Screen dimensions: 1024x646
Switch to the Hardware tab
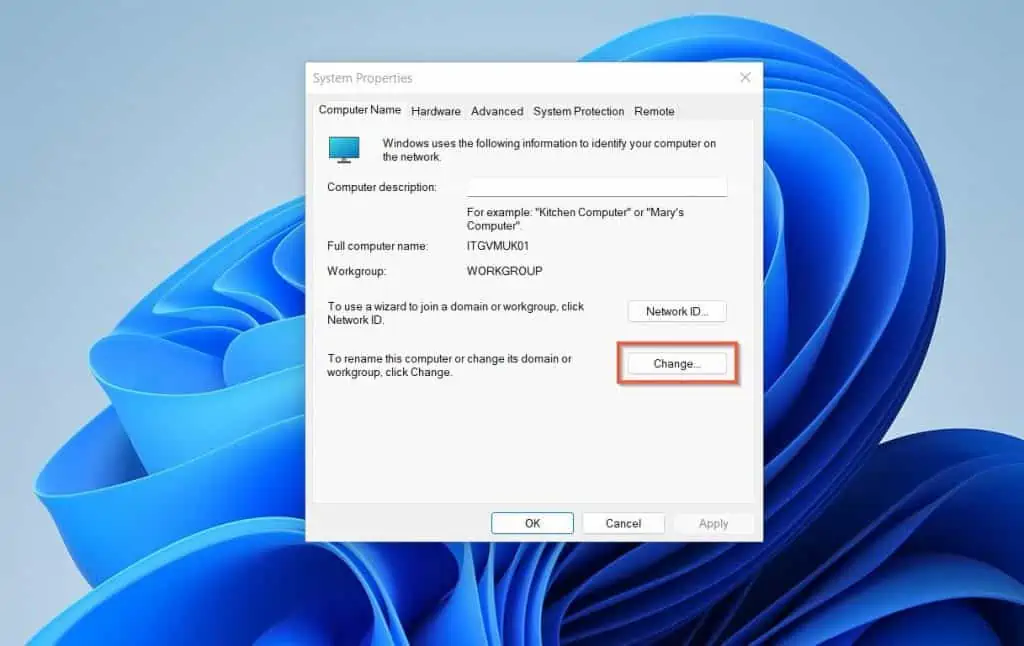pos(436,111)
